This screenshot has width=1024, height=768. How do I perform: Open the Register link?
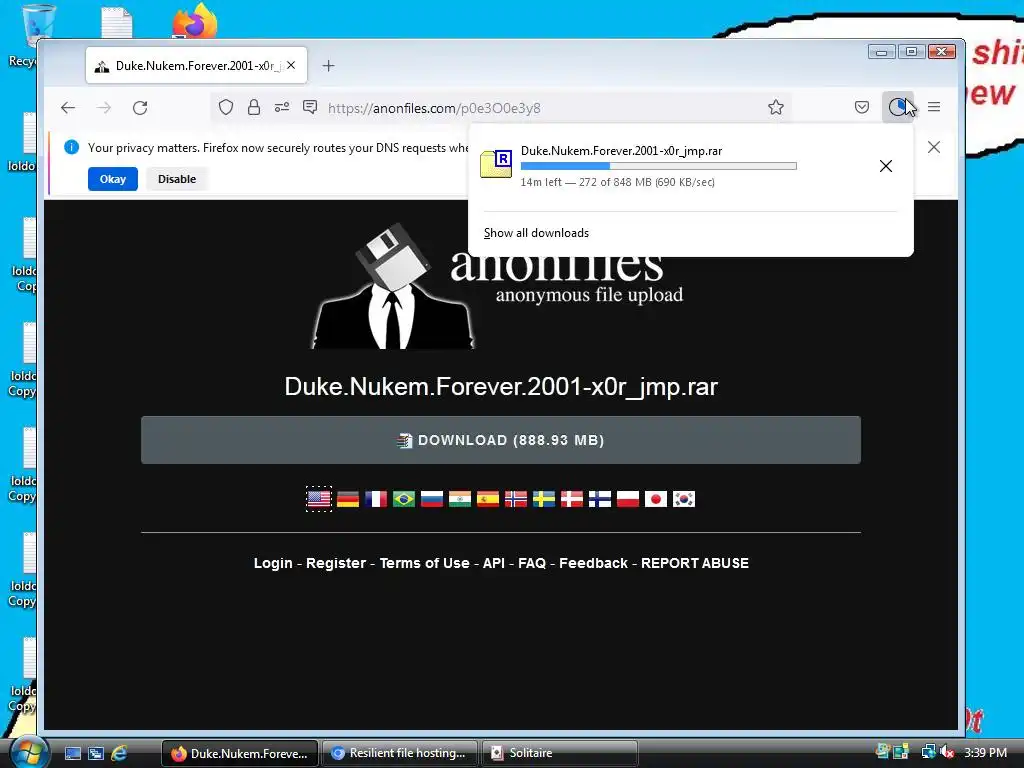[336, 563]
